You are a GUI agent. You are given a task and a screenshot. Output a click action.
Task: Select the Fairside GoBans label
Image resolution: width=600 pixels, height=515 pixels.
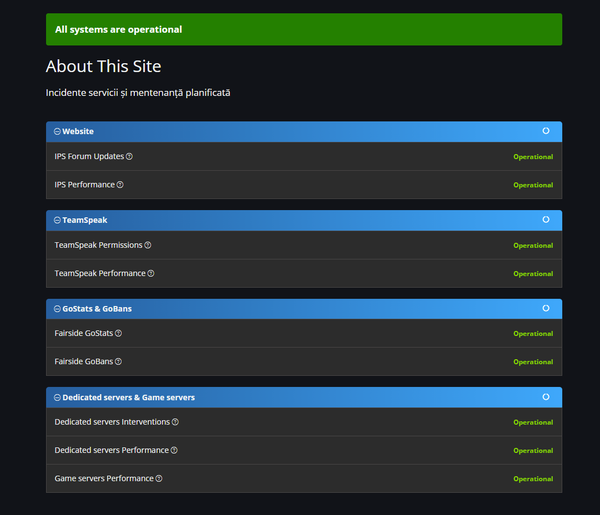(x=84, y=362)
